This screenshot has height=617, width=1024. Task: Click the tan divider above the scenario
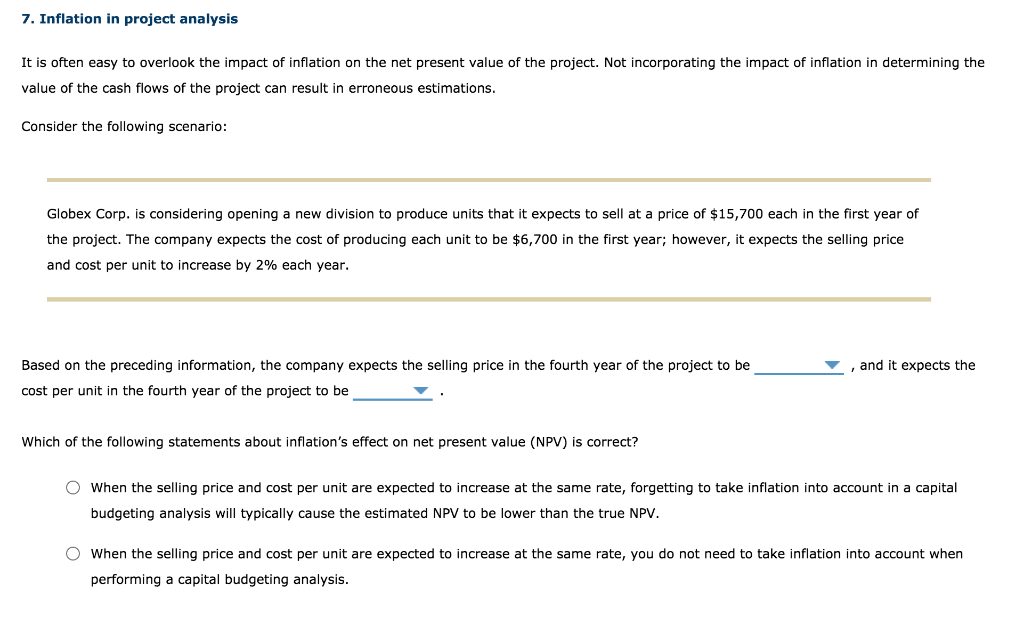[x=489, y=178]
